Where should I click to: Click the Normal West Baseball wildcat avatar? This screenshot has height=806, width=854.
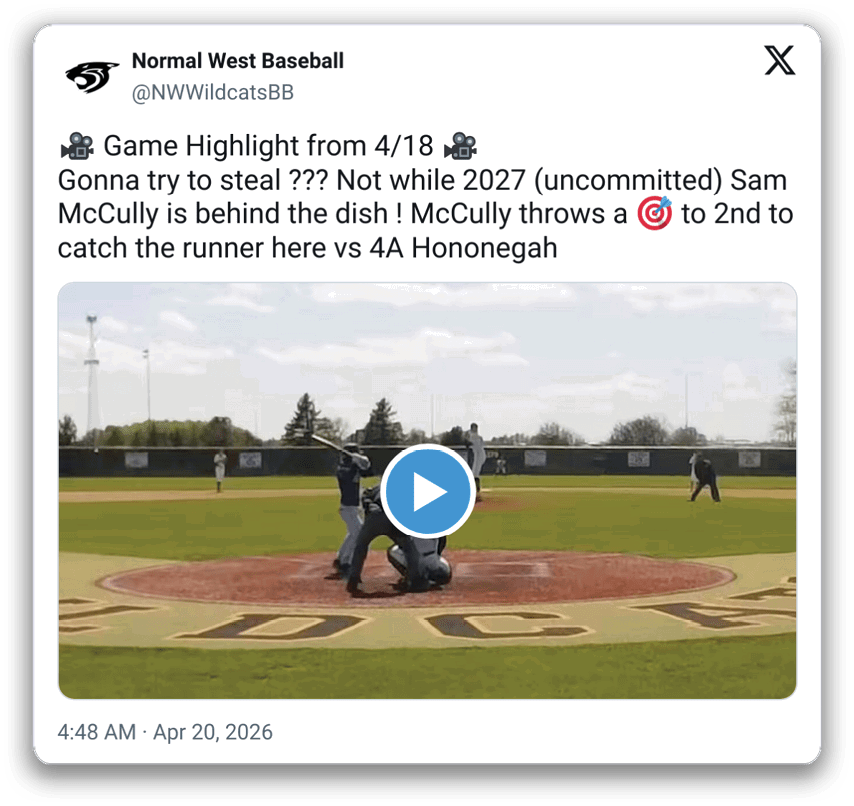click(92, 77)
